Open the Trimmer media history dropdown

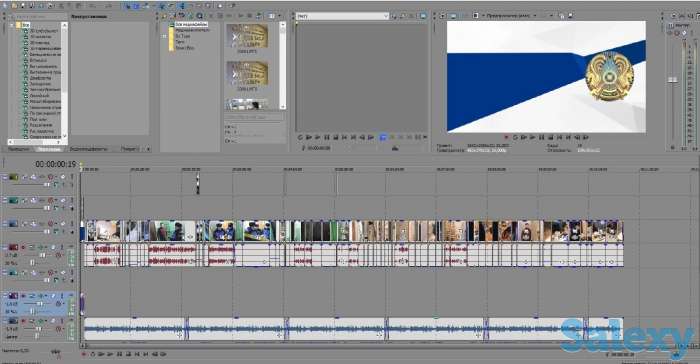click(386, 16)
